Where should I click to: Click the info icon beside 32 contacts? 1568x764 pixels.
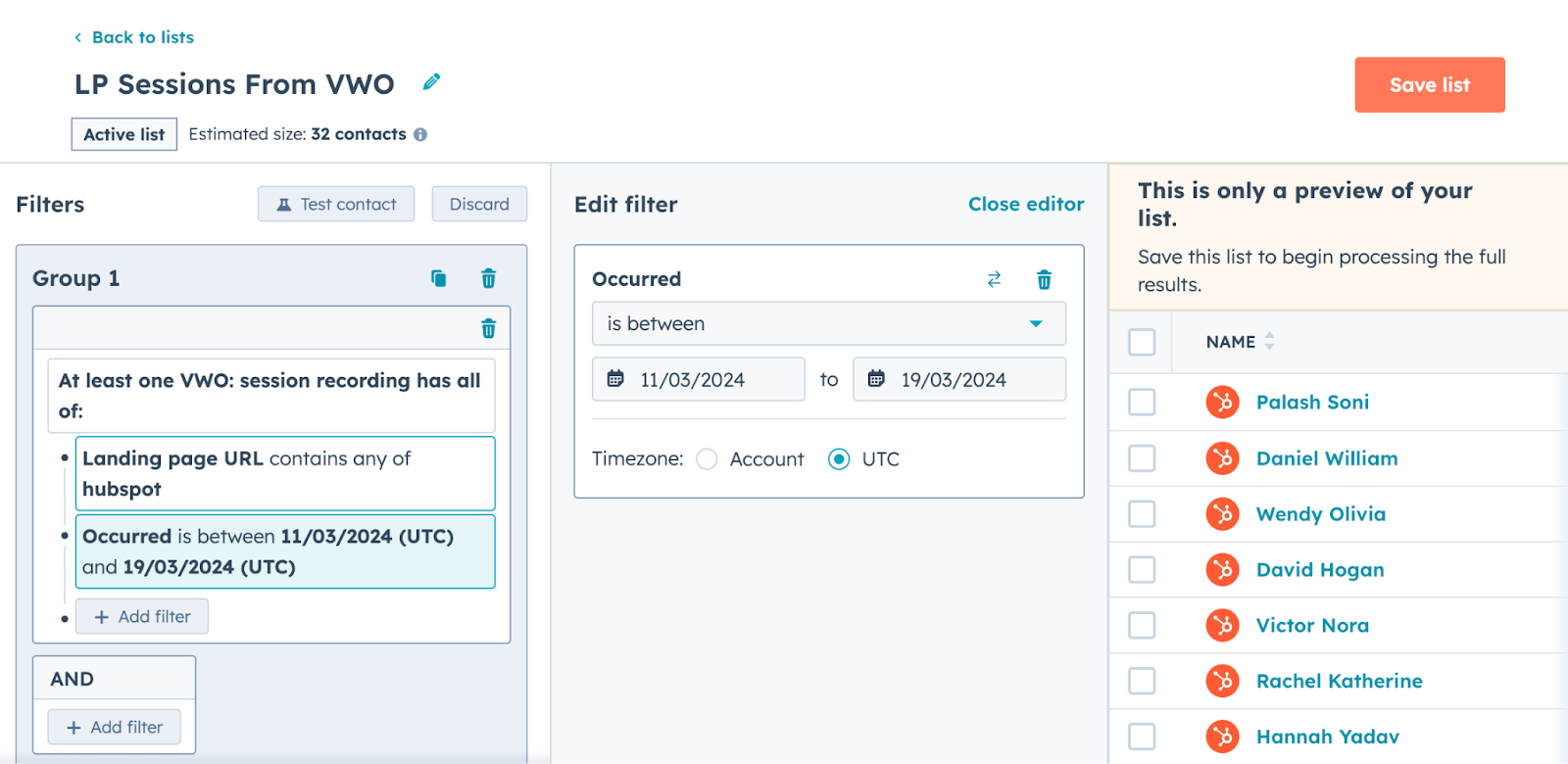(x=420, y=135)
